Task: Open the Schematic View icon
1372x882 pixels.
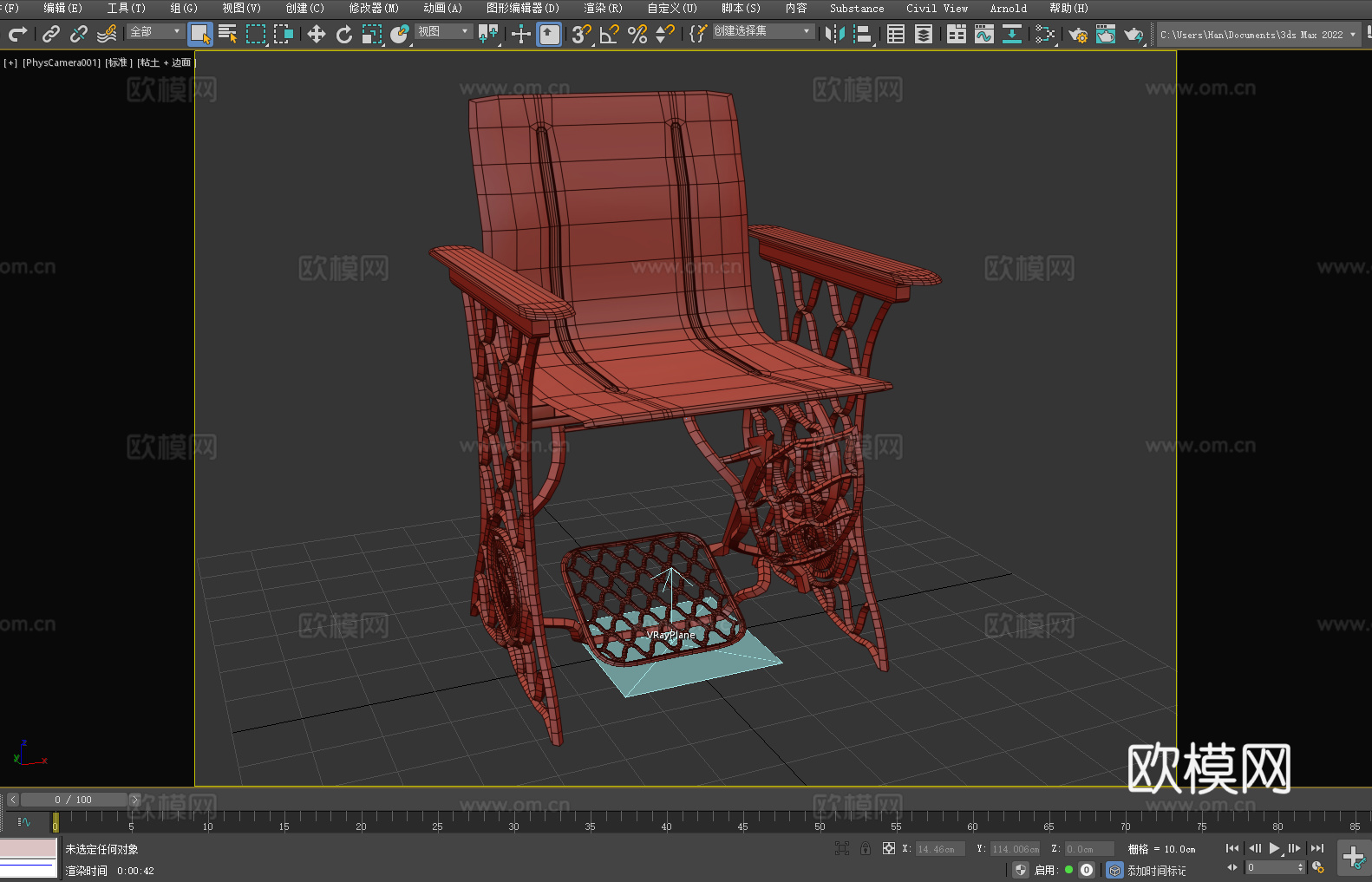Action: tap(1012, 35)
